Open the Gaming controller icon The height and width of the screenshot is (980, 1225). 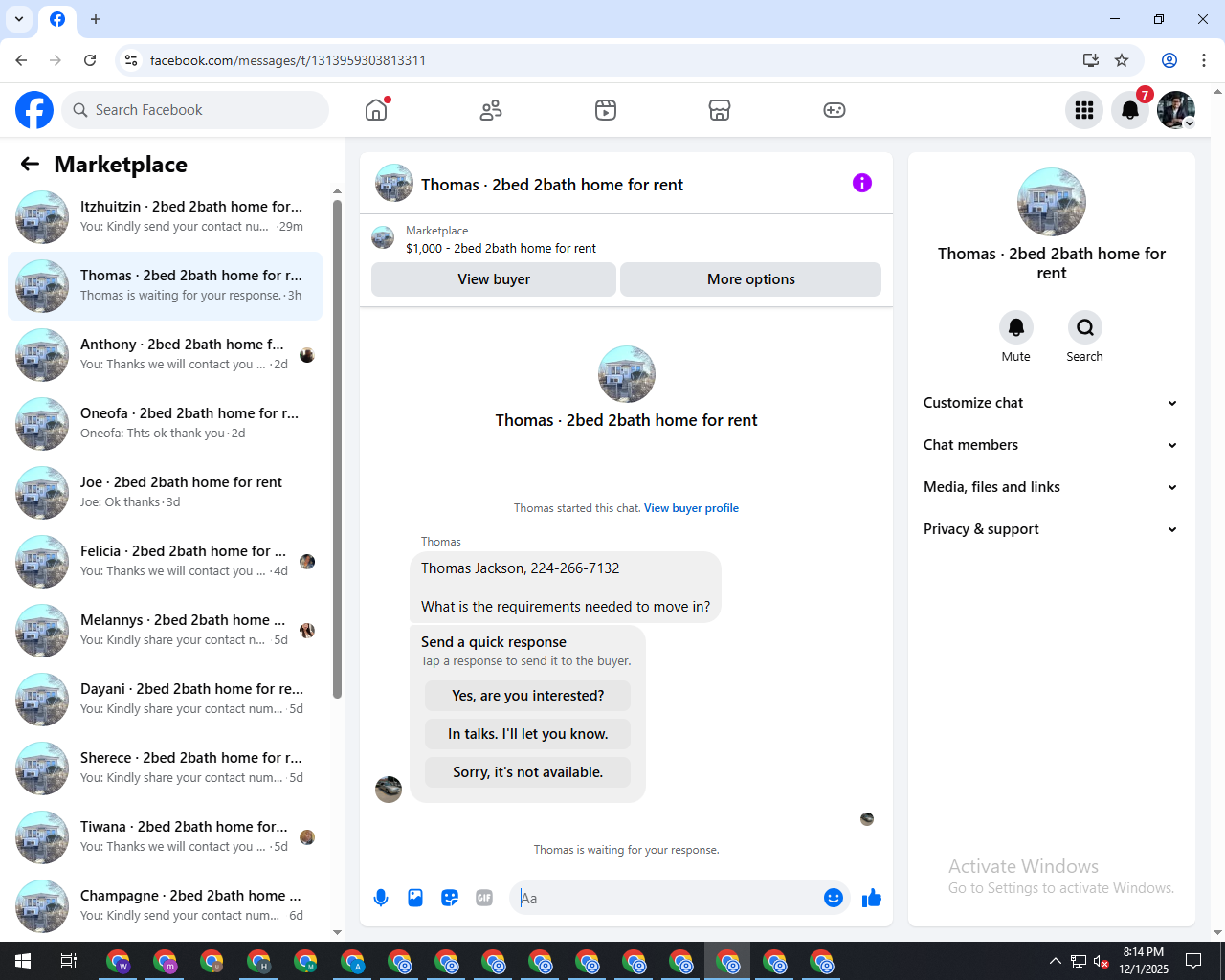[835, 110]
